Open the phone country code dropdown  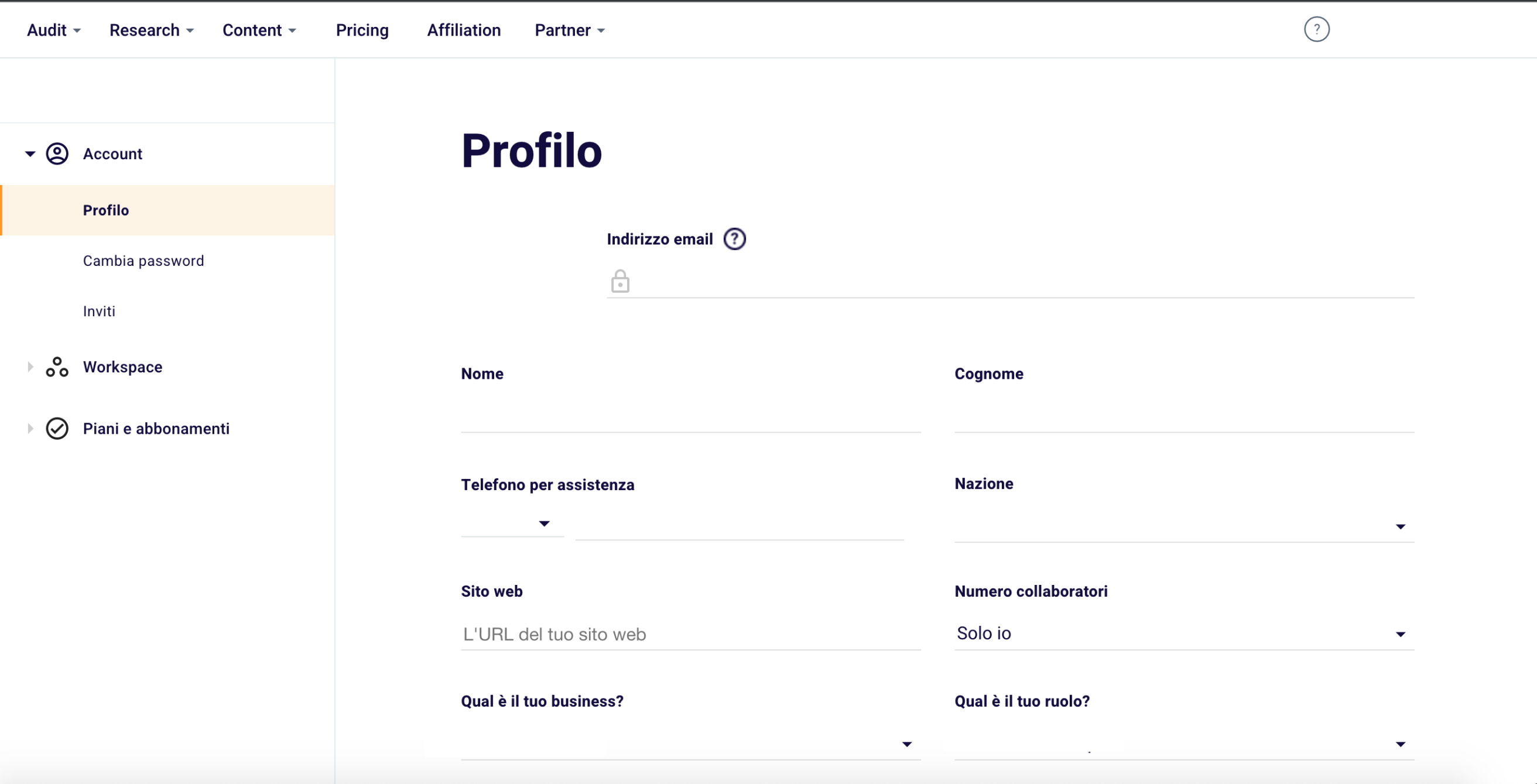coord(512,523)
